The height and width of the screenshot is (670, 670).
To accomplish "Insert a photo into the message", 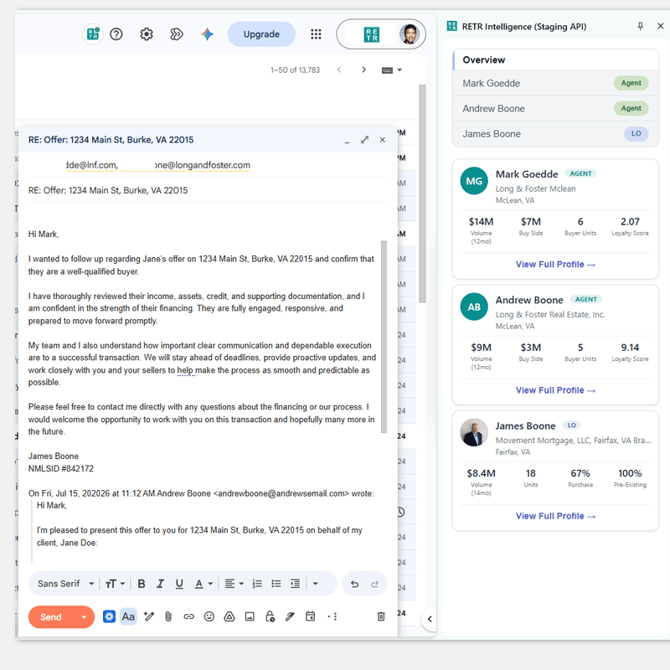I will (250, 617).
